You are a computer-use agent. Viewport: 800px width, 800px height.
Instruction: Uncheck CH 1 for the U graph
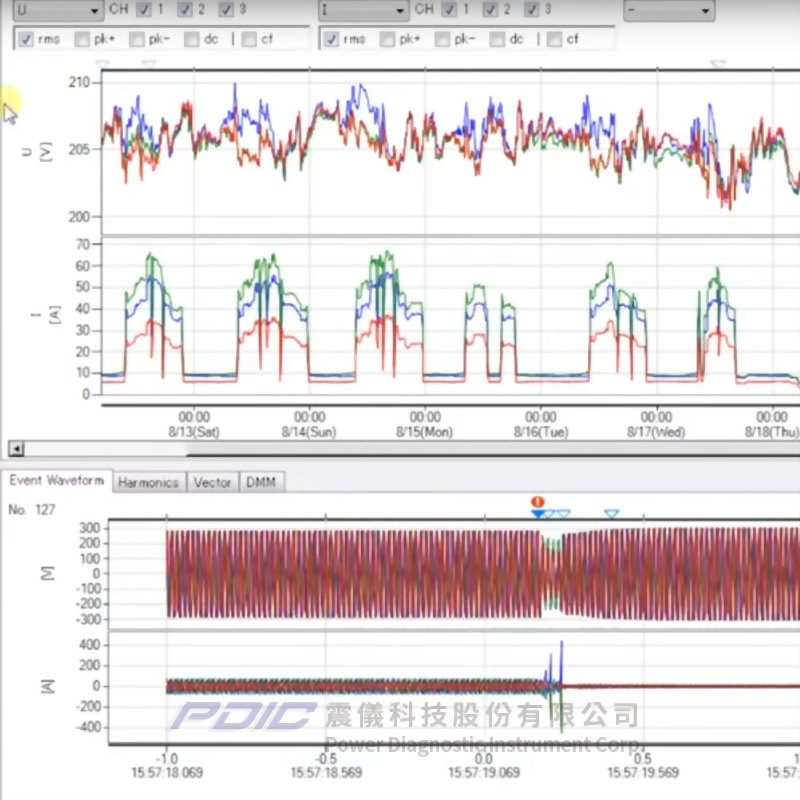tap(145, 10)
